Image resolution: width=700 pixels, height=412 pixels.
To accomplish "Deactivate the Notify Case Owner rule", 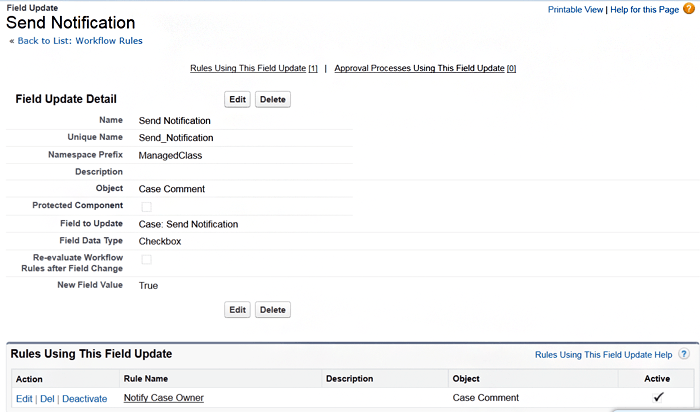I will (x=85, y=398).
